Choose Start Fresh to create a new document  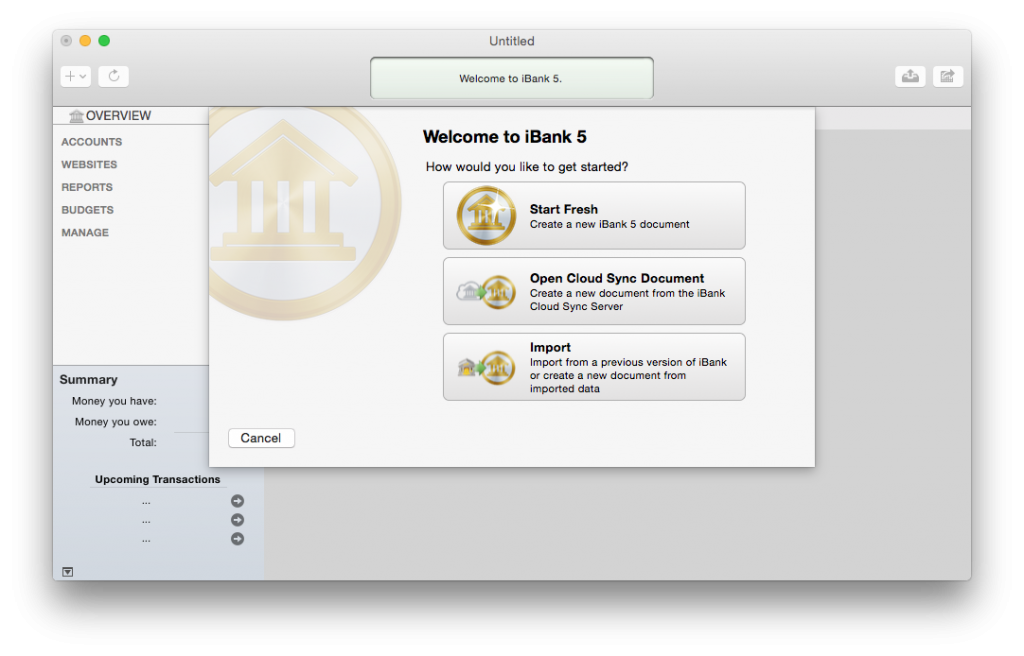(594, 216)
